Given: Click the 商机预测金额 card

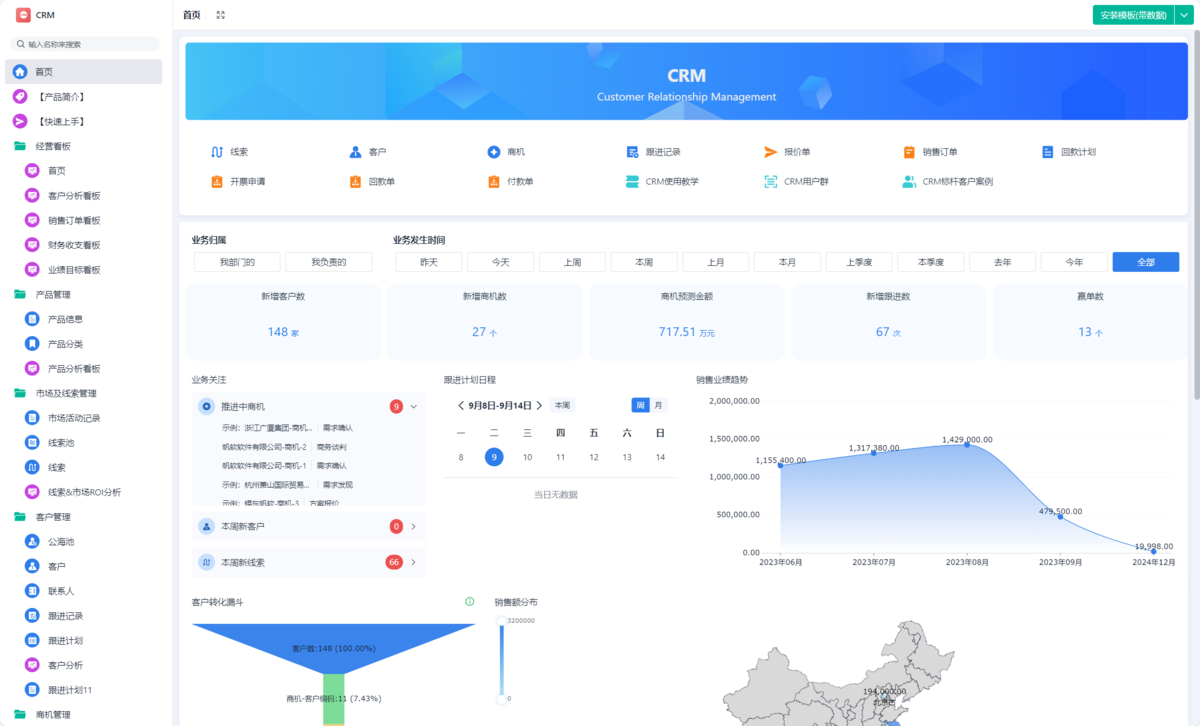Looking at the screenshot, I should (686, 322).
